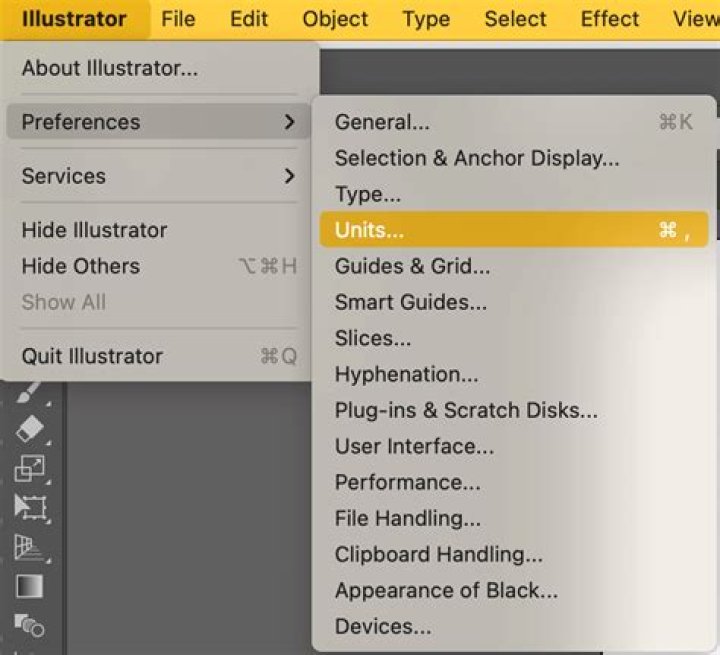Open Clipboard Handling... preferences

(514, 554)
